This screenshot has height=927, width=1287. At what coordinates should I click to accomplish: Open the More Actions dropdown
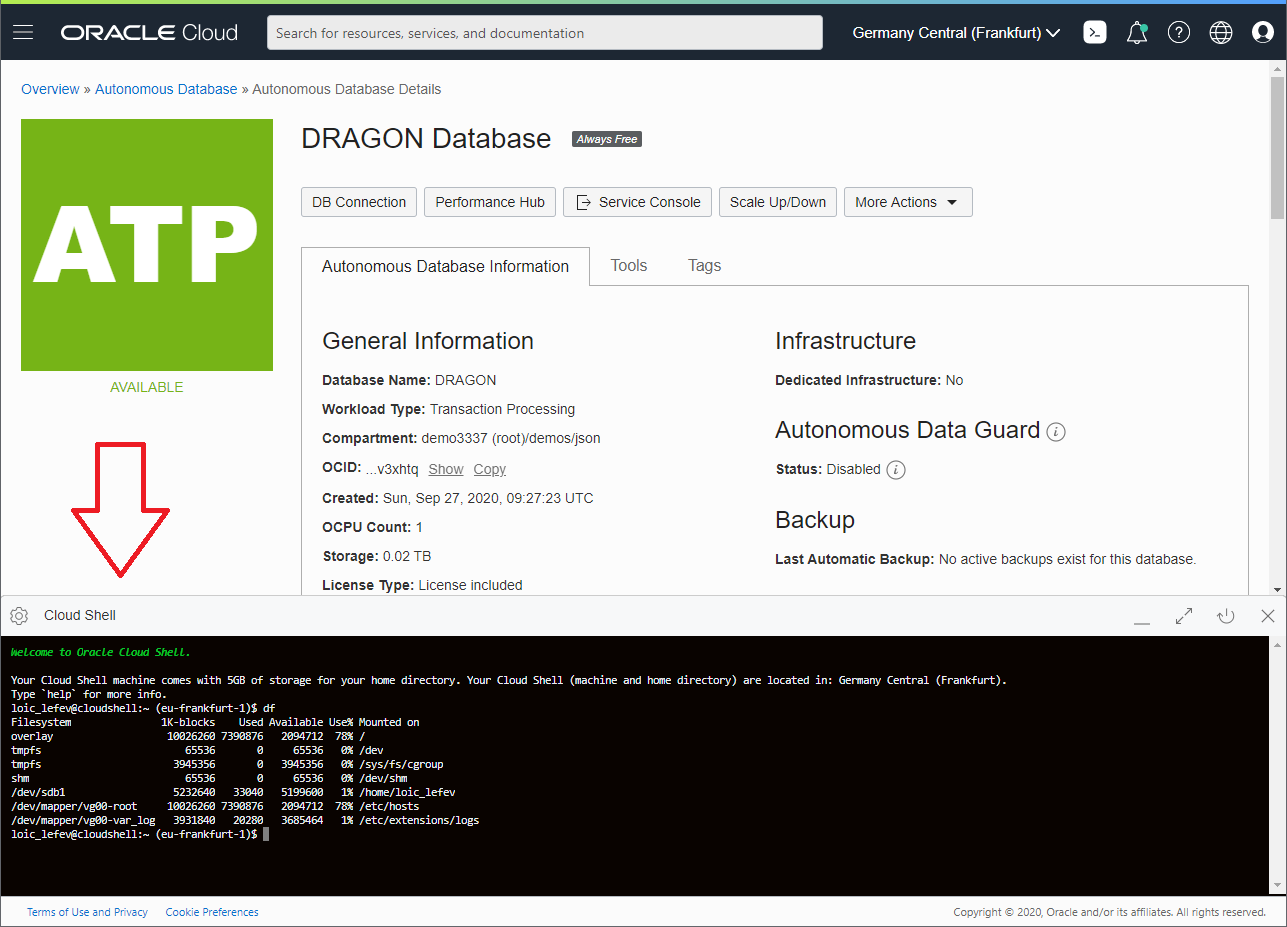(x=908, y=202)
